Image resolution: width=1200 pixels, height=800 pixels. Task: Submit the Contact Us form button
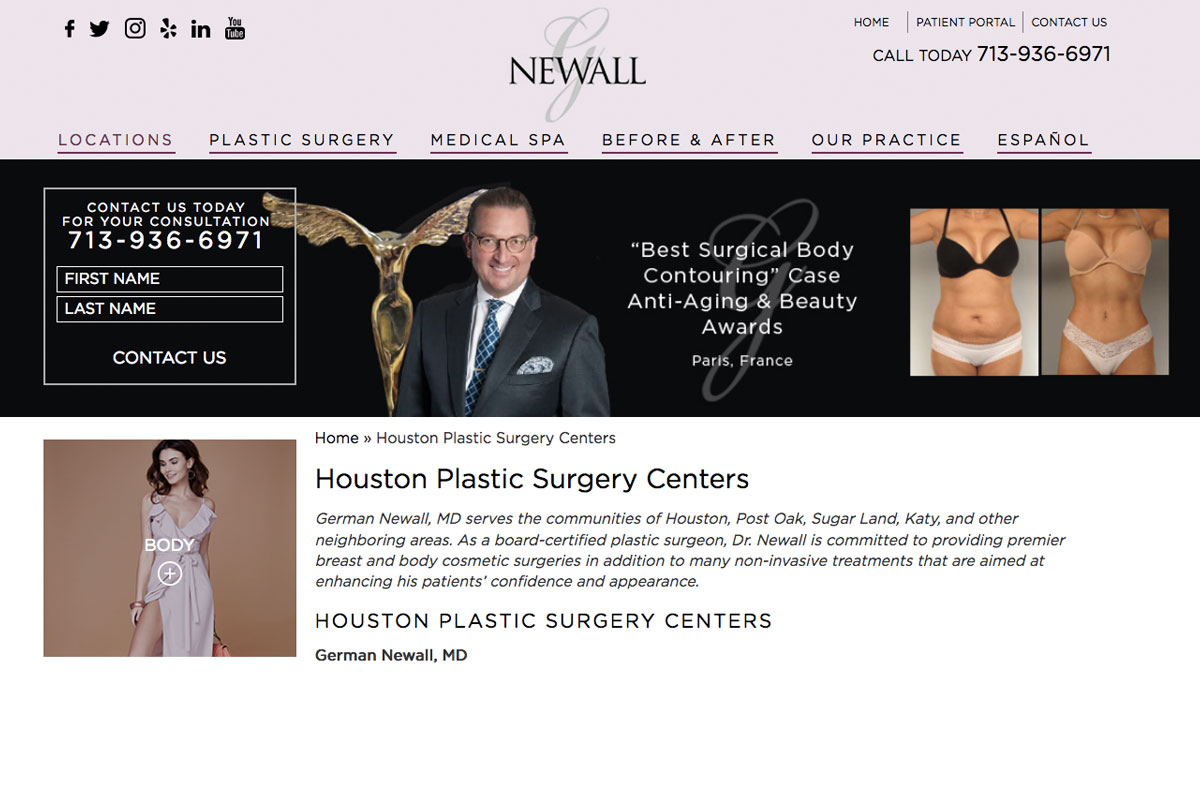(x=170, y=358)
